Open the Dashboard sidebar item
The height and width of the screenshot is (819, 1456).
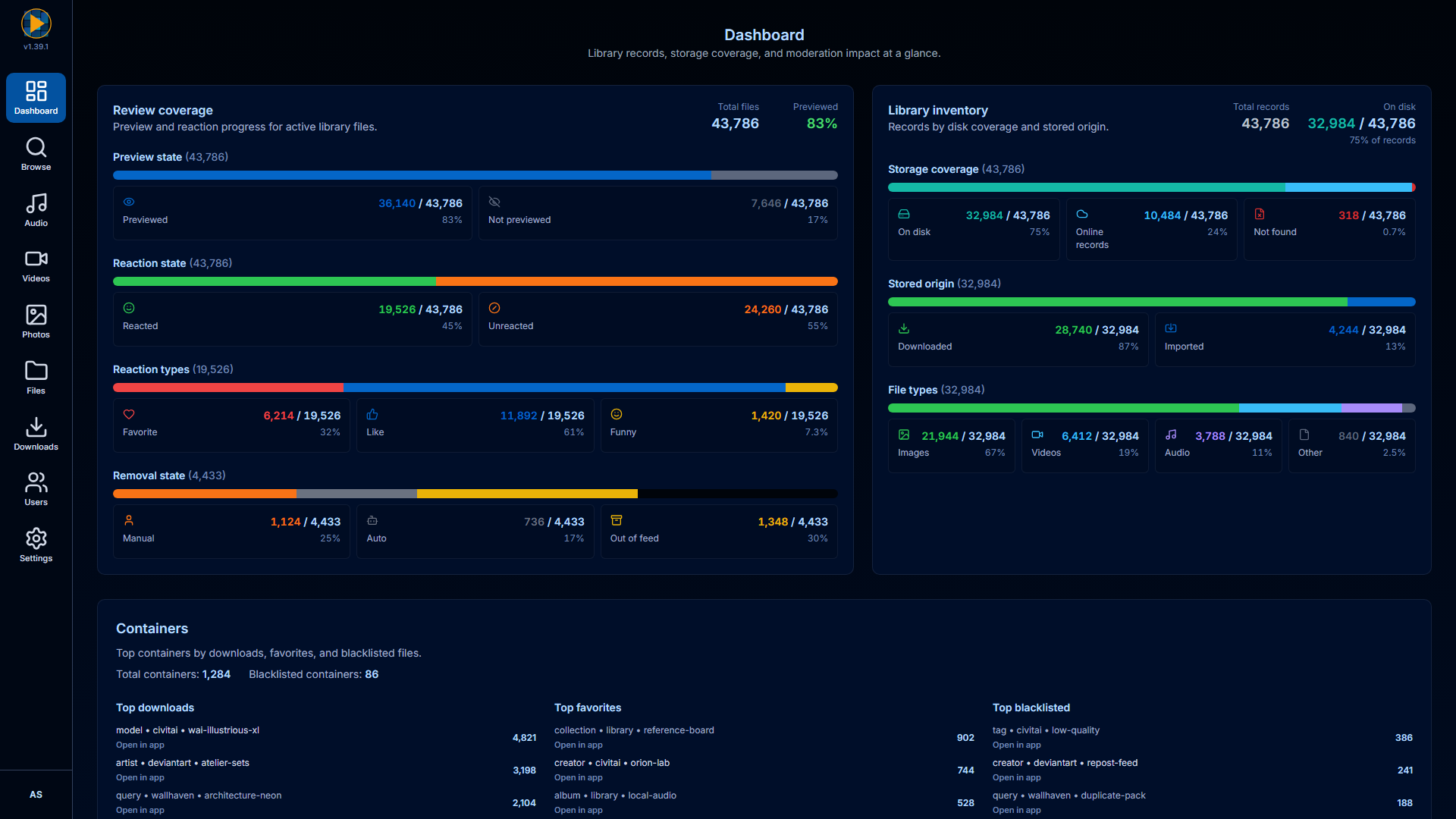pyautogui.click(x=36, y=98)
